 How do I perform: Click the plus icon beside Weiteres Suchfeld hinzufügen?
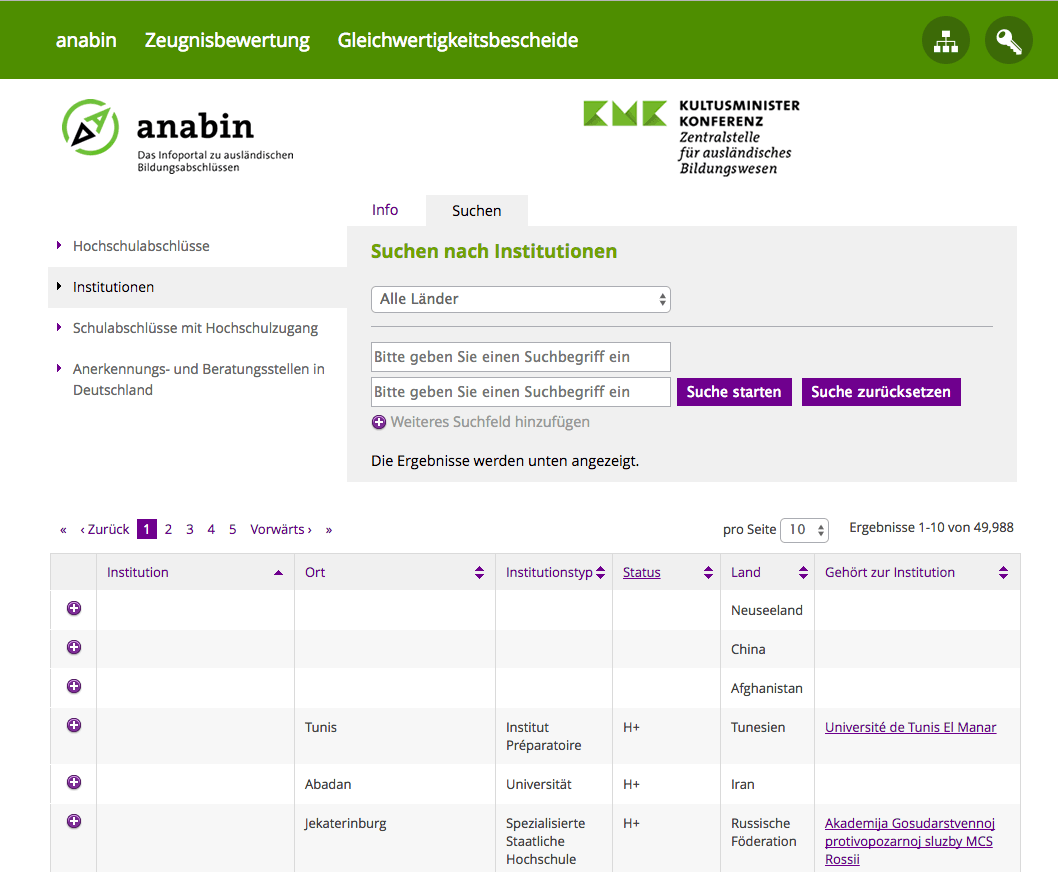point(378,421)
